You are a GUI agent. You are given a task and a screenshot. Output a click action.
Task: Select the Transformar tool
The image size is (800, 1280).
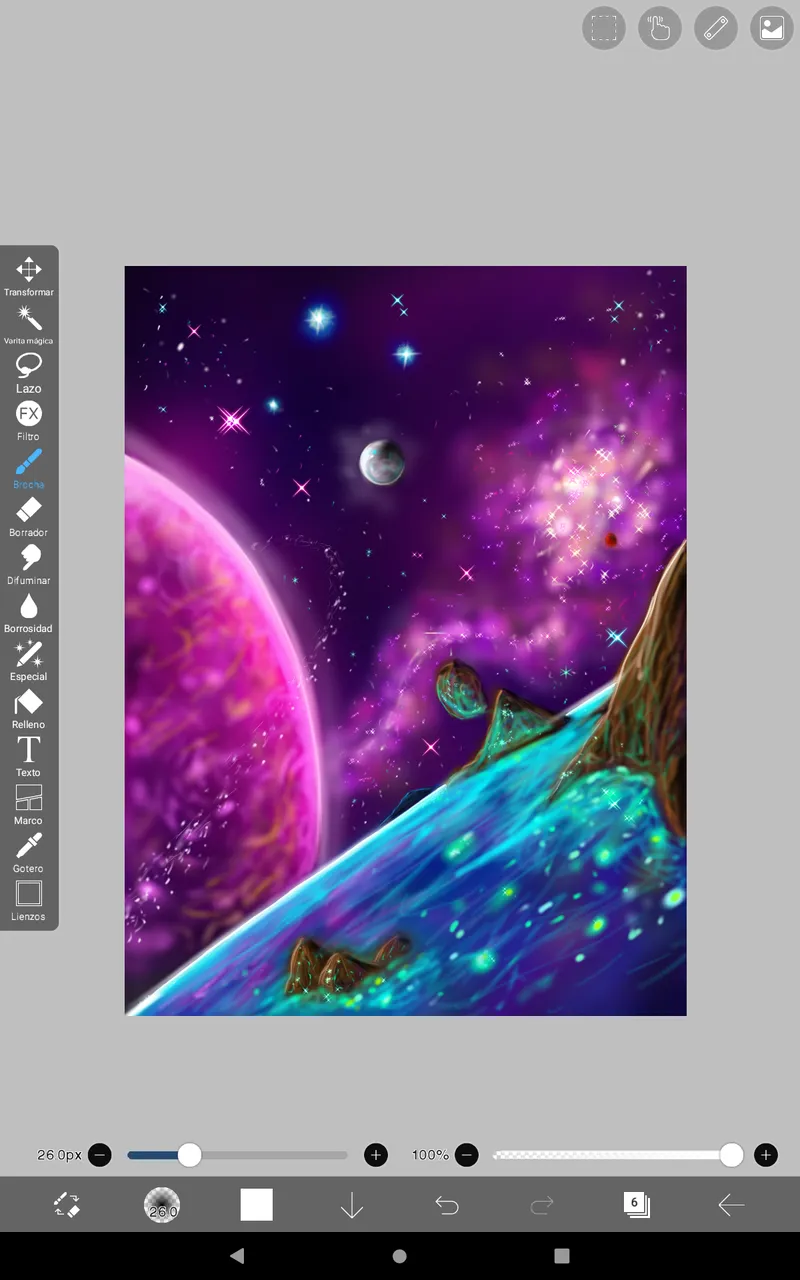coord(29,276)
